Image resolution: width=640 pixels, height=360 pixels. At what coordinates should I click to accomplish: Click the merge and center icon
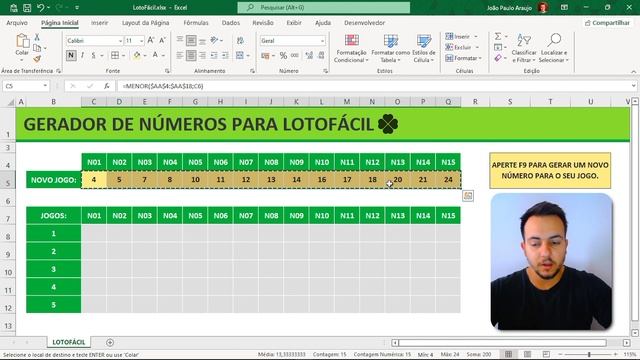coord(240,55)
